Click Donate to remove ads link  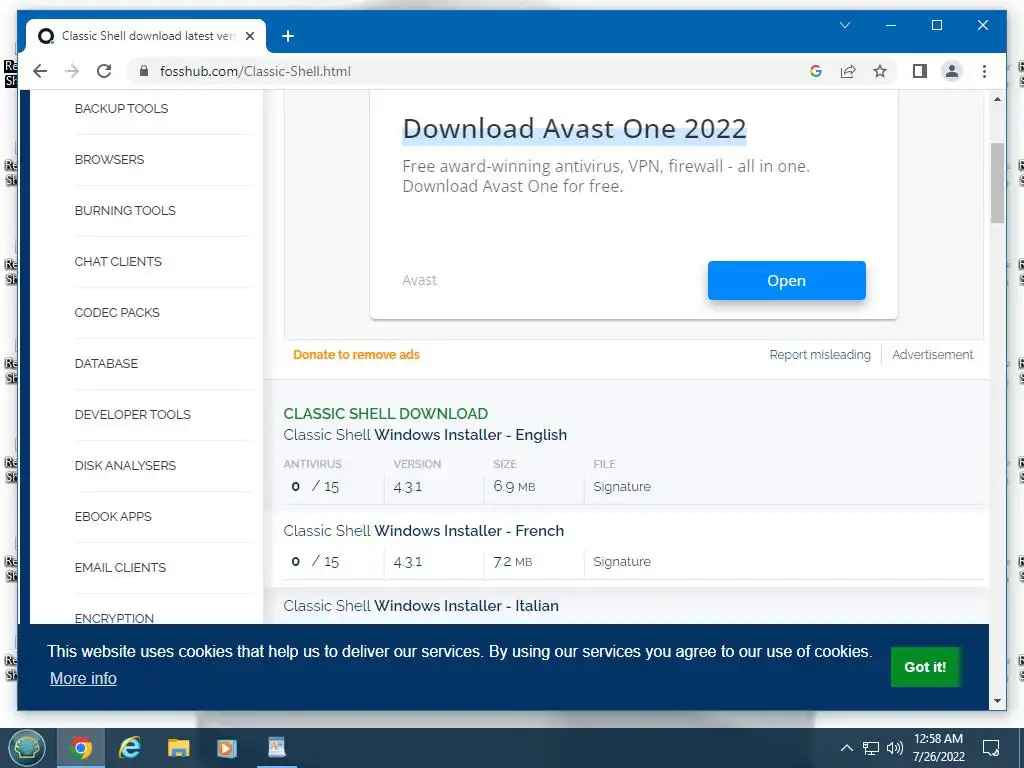click(356, 355)
